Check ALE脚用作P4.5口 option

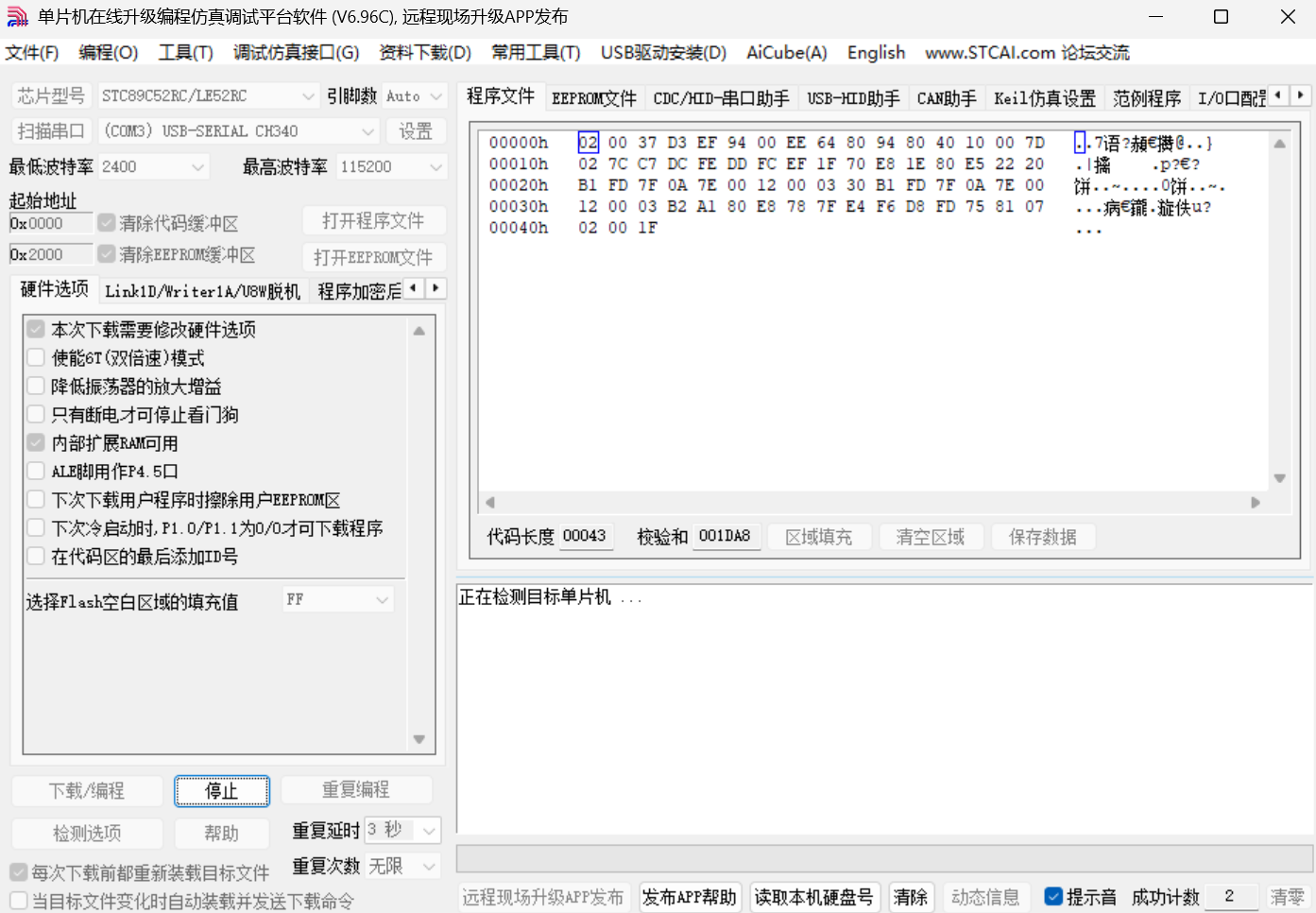point(36,471)
